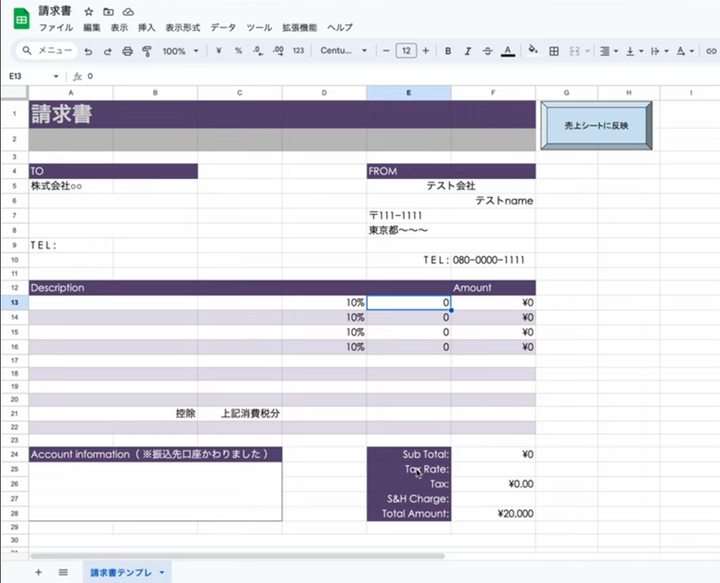Toggle Strikethrough formatting
The height and width of the screenshot is (583, 720).
[x=487, y=51]
